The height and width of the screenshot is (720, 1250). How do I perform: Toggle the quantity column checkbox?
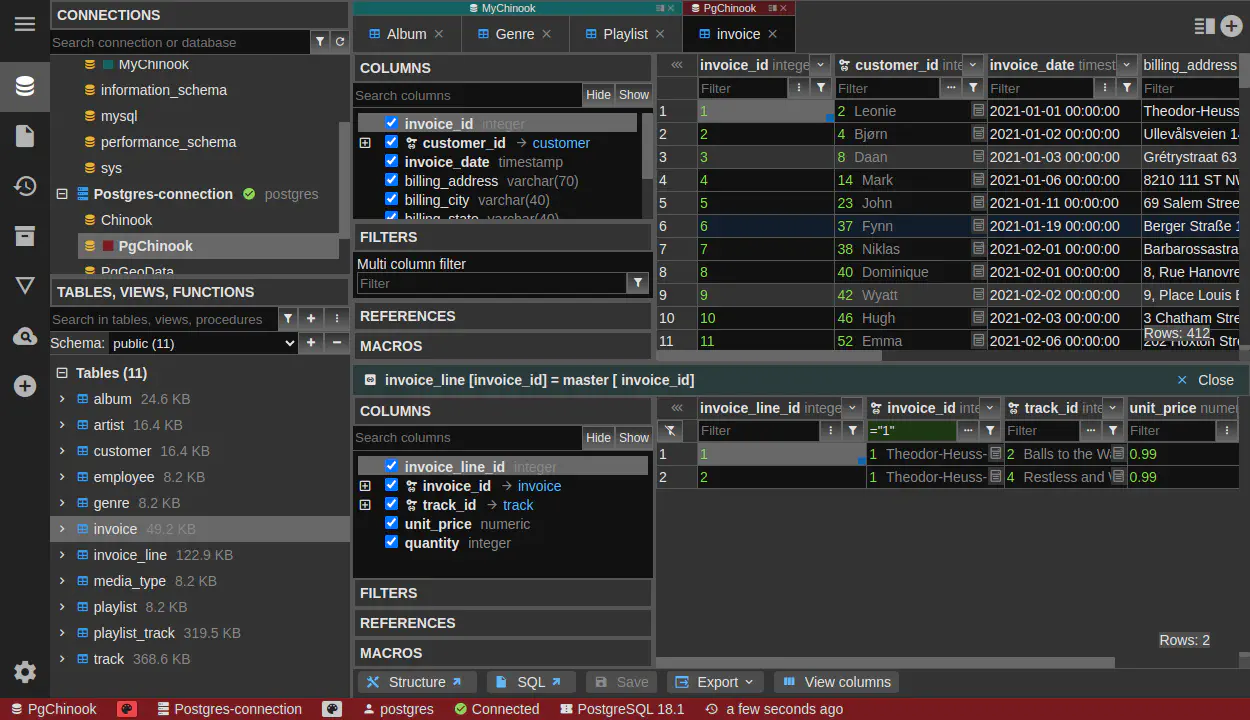click(391, 542)
